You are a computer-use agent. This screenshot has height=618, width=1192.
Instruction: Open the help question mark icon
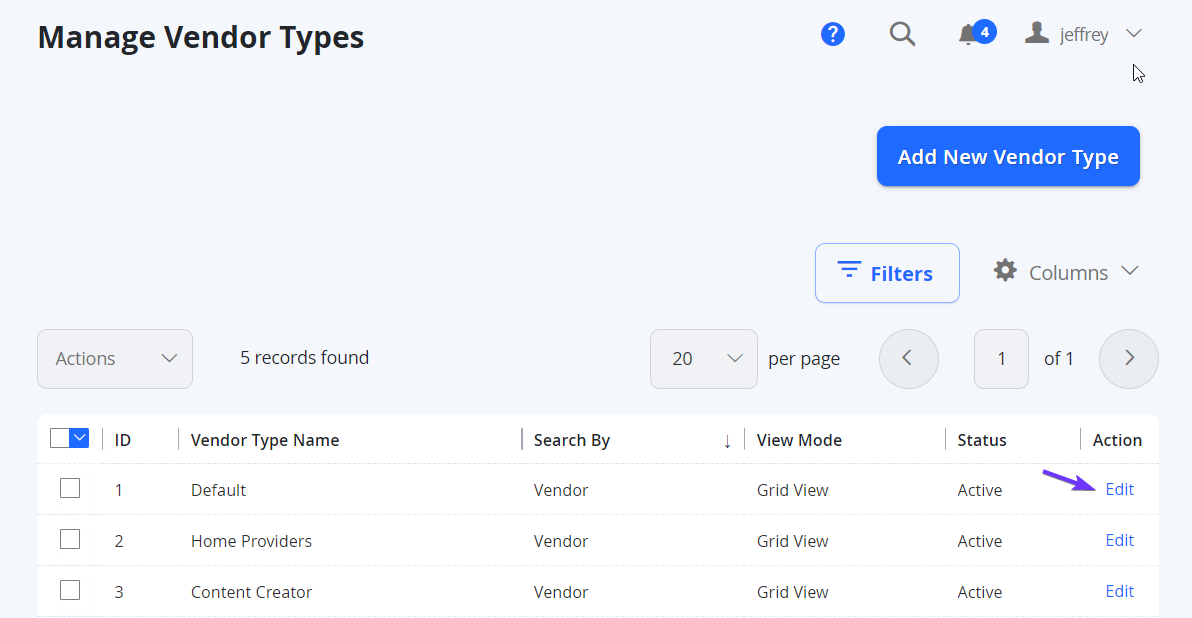click(832, 34)
